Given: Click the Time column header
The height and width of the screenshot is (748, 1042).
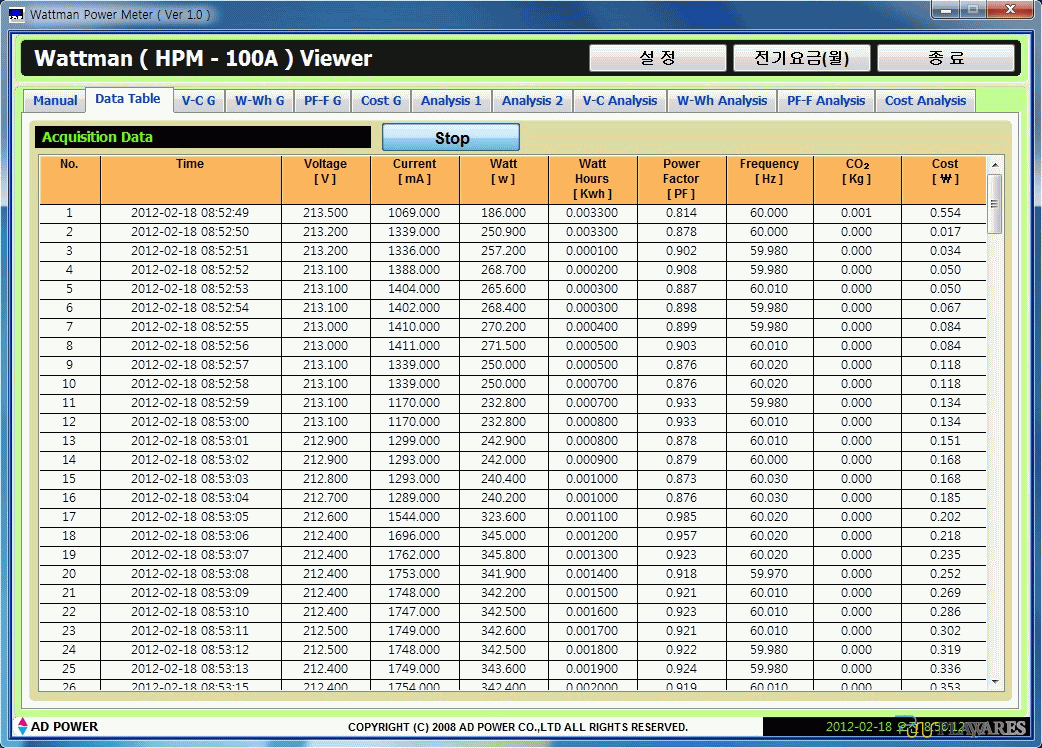Looking at the screenshot, I should click(x=191, y=179).
